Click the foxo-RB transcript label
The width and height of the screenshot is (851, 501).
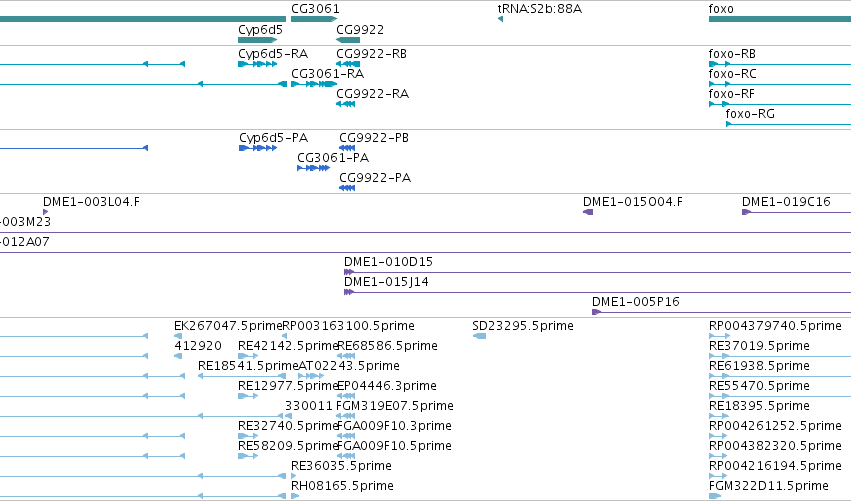click(x=732, y=54)
